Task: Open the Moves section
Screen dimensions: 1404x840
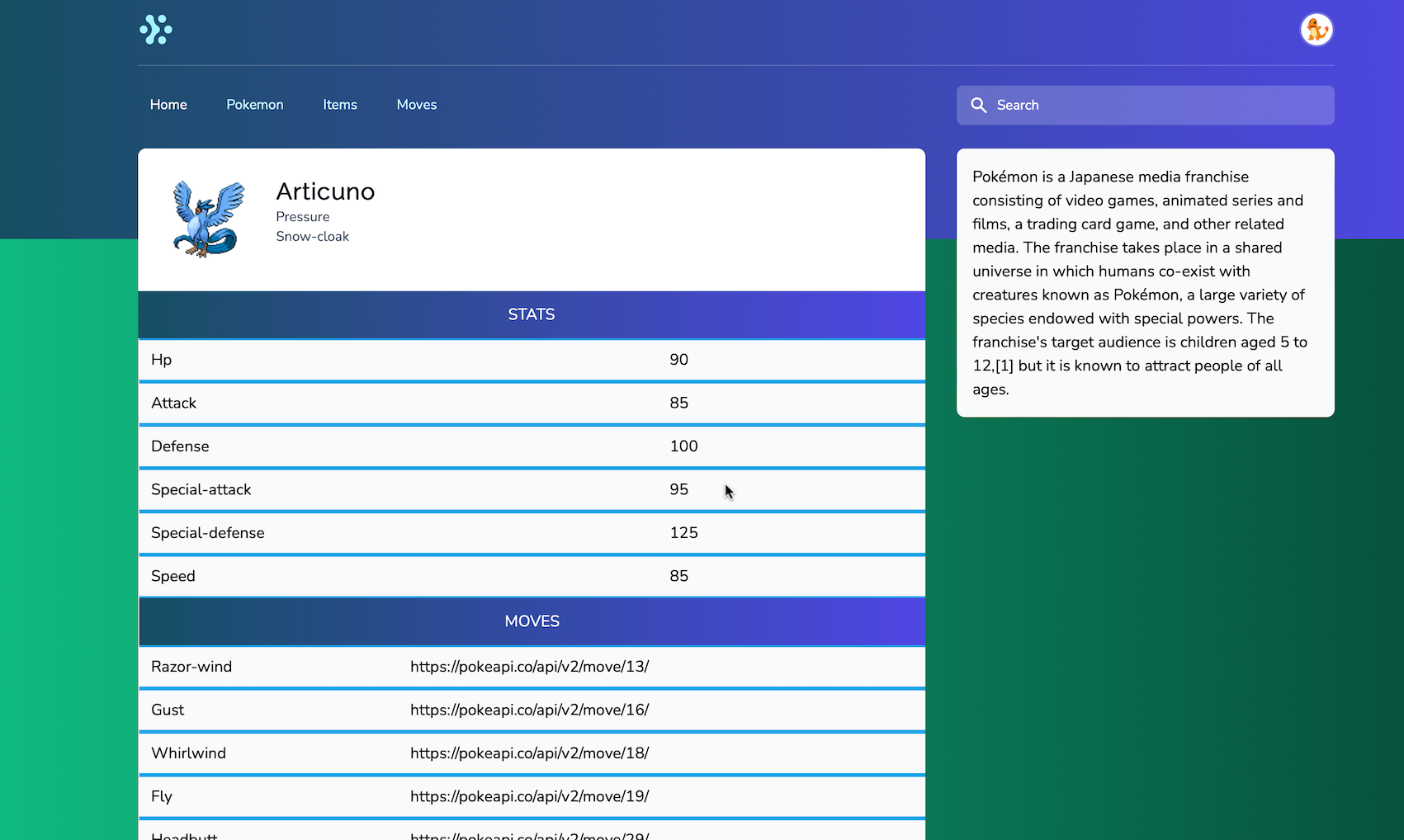Action: click(417, 105)
